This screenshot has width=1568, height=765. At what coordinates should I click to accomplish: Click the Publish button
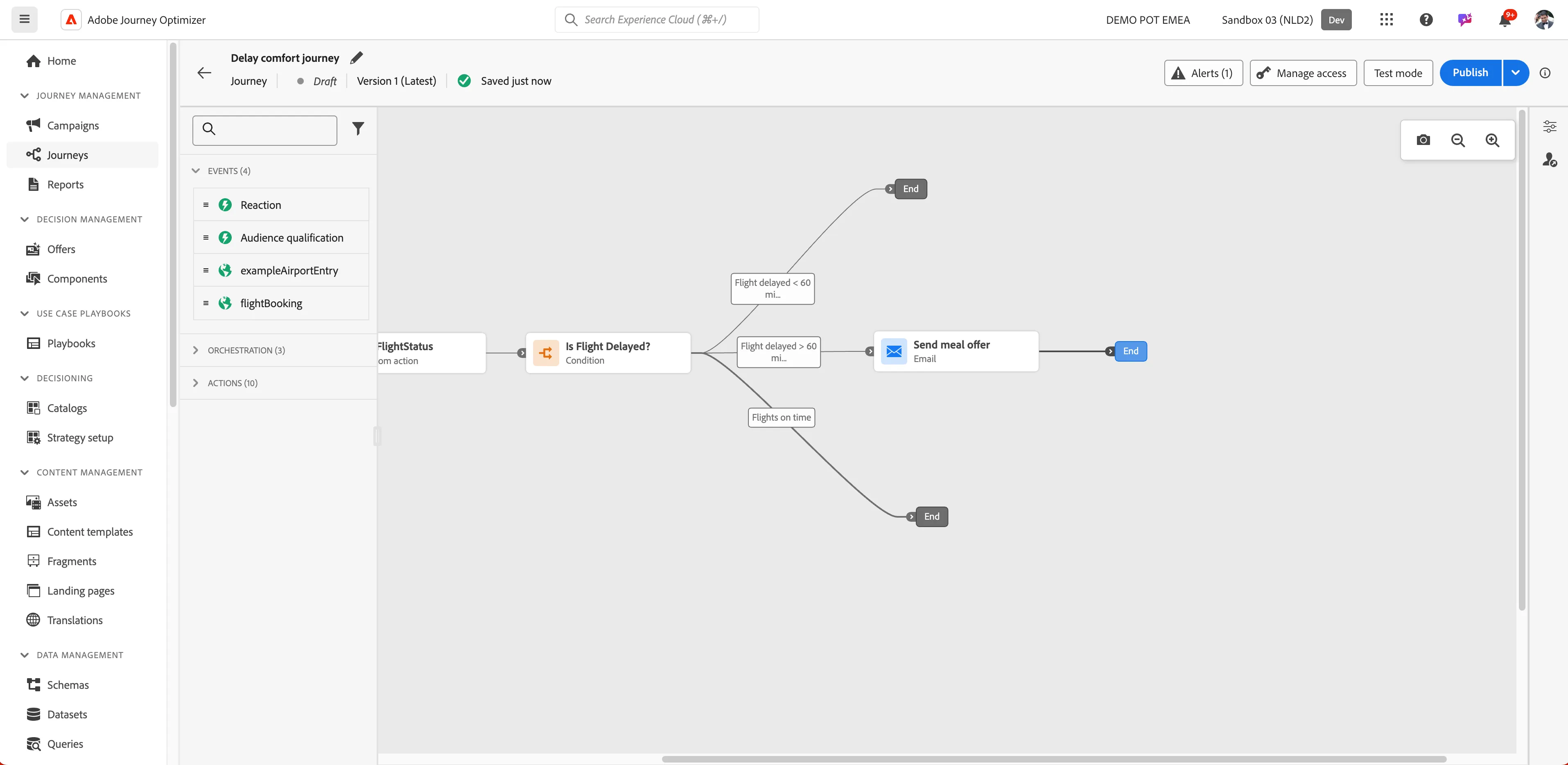1470,73
